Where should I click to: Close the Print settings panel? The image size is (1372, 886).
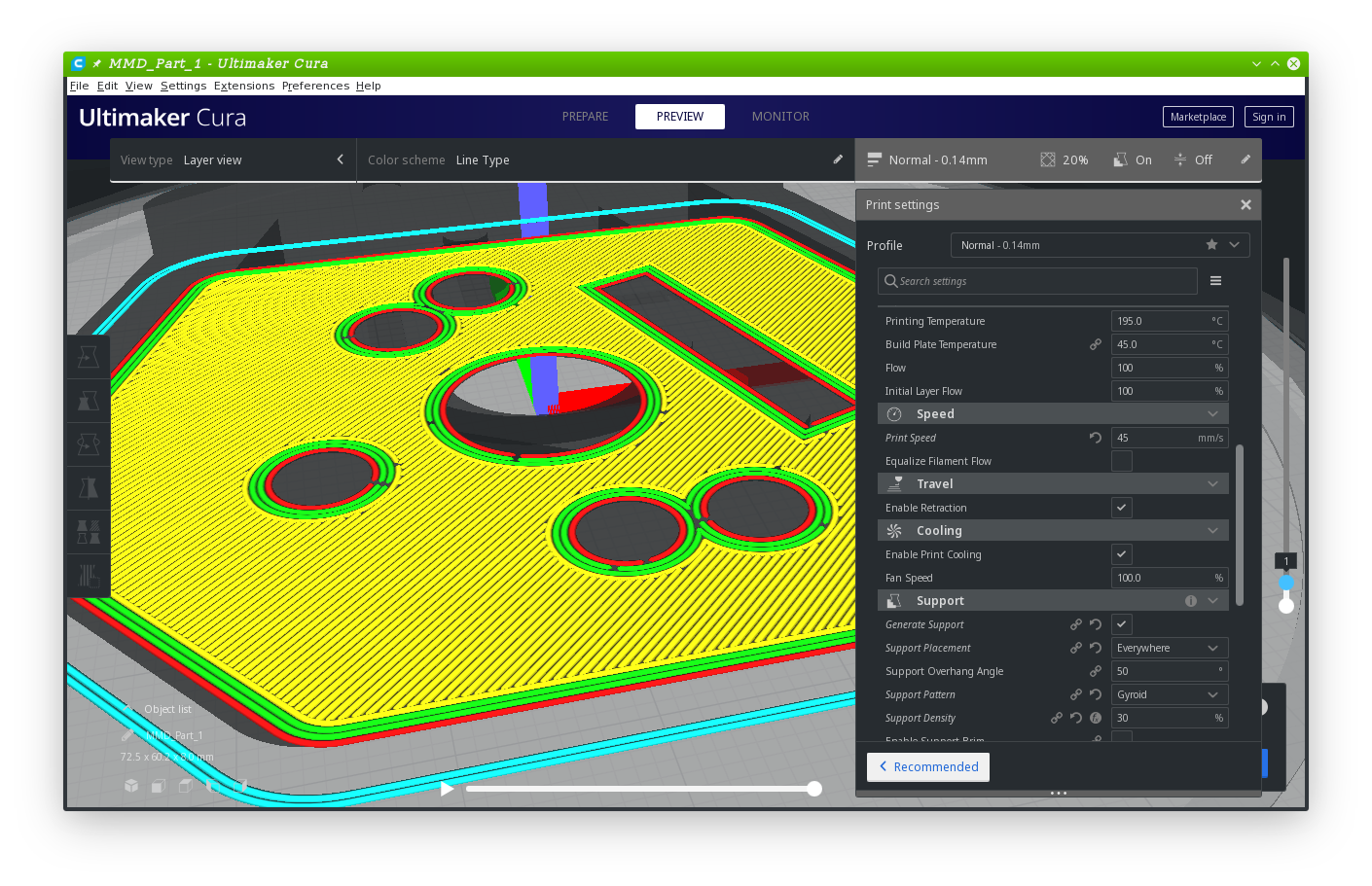pyautogui.click(x=1246, y=205)
